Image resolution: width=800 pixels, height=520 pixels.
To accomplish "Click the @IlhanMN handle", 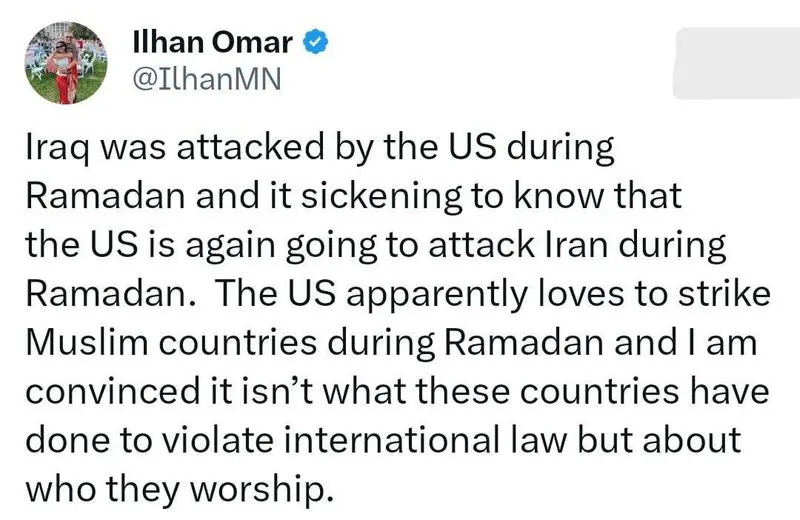I will point(195,78).
